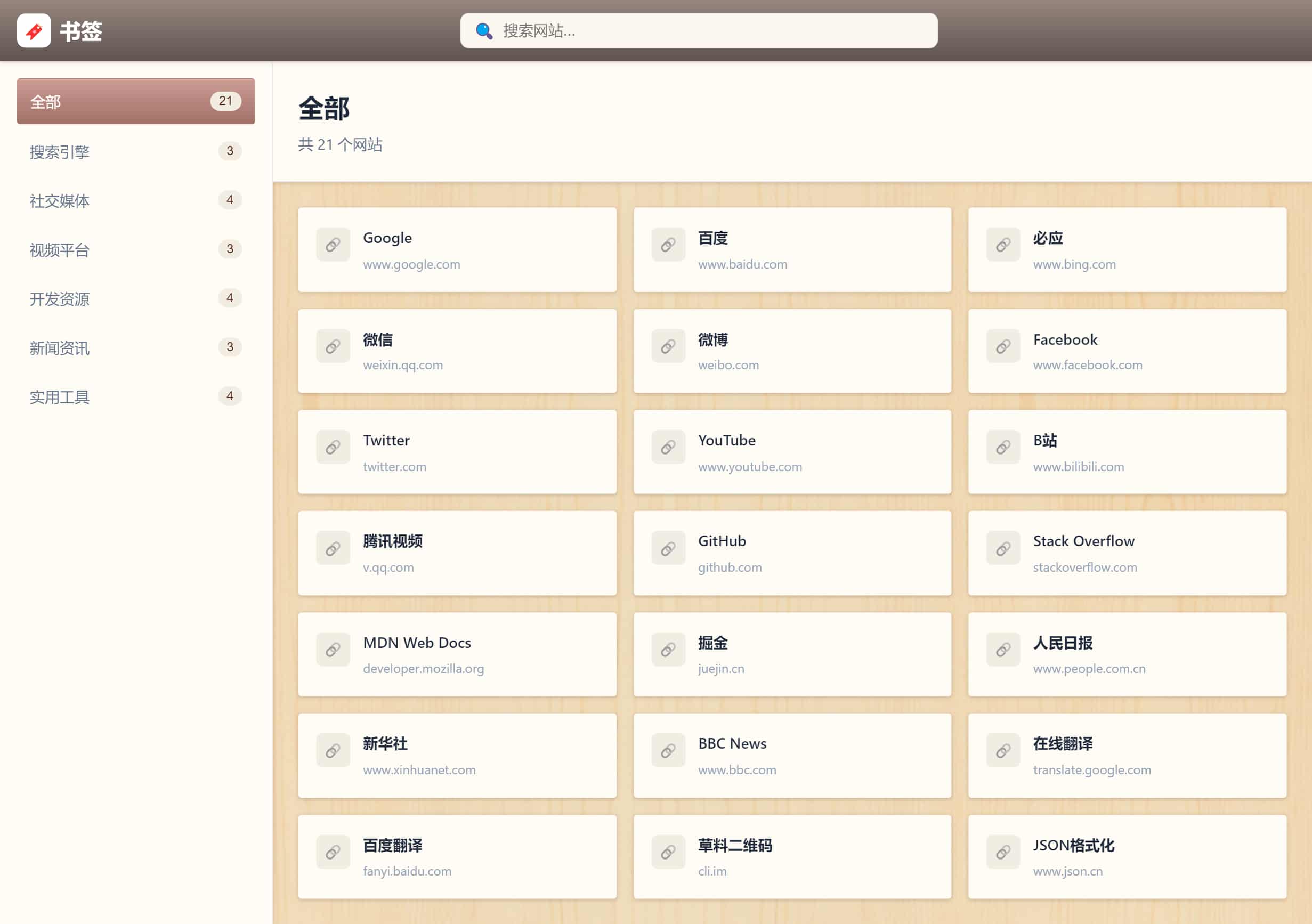The height and width of the screenshot is (924, 1312).
Task: Show the 实用工具 category
Action: point(136,396)
